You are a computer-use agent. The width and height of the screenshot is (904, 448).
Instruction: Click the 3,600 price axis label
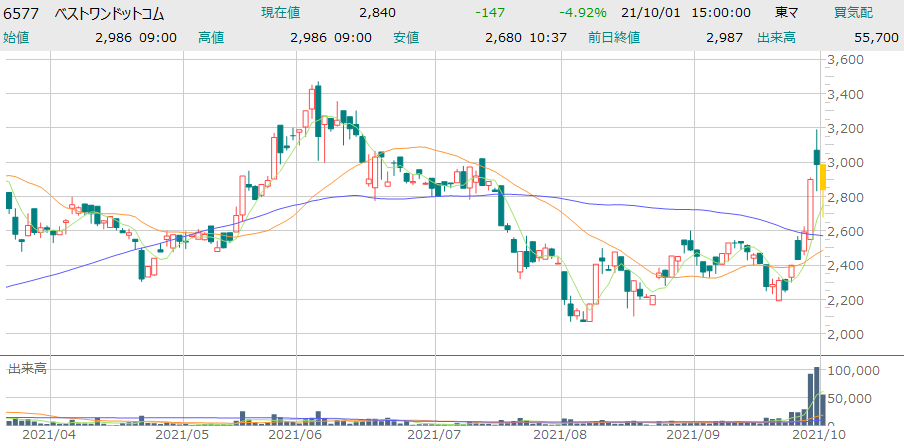coord(846,60)
